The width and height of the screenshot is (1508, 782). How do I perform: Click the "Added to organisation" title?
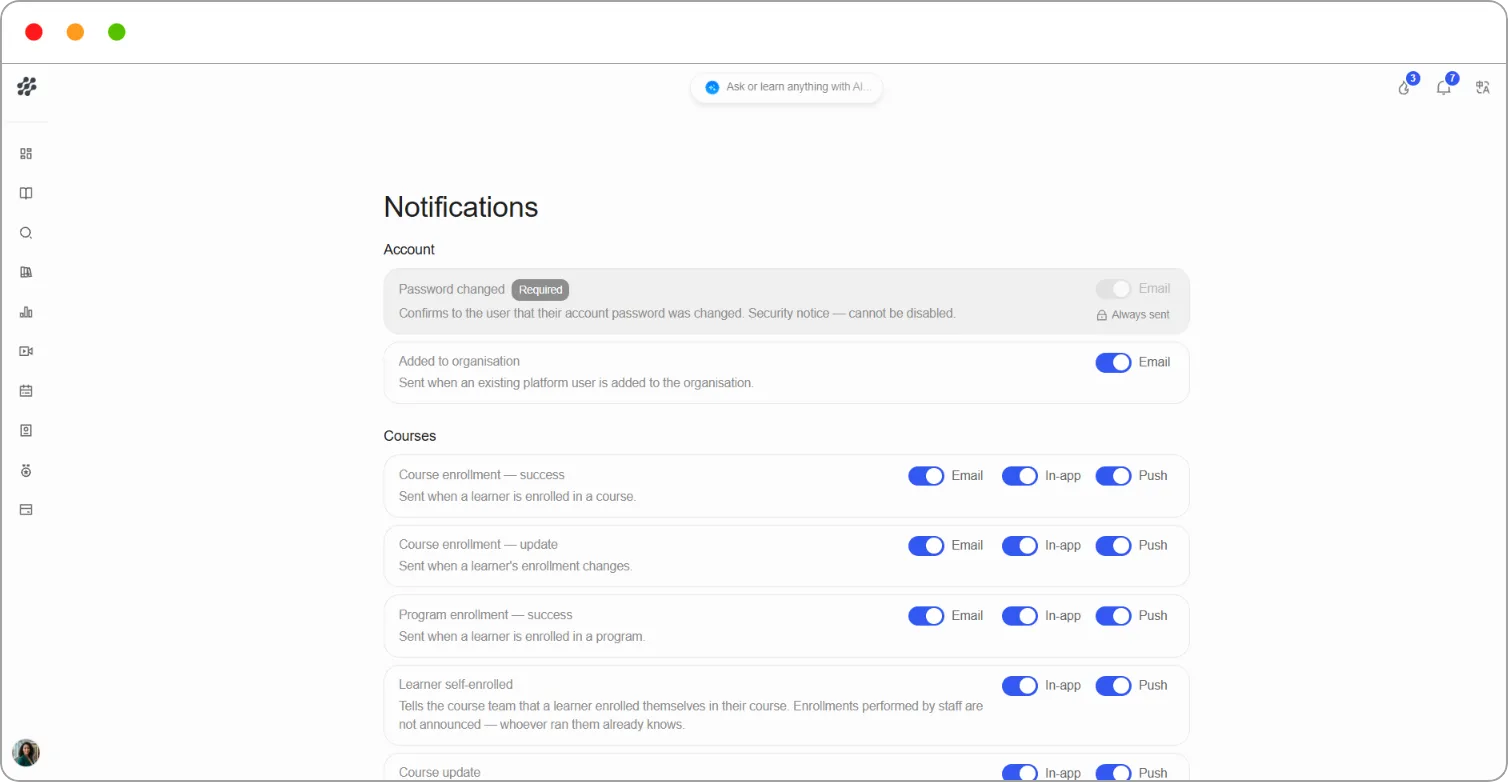point(459,361)
